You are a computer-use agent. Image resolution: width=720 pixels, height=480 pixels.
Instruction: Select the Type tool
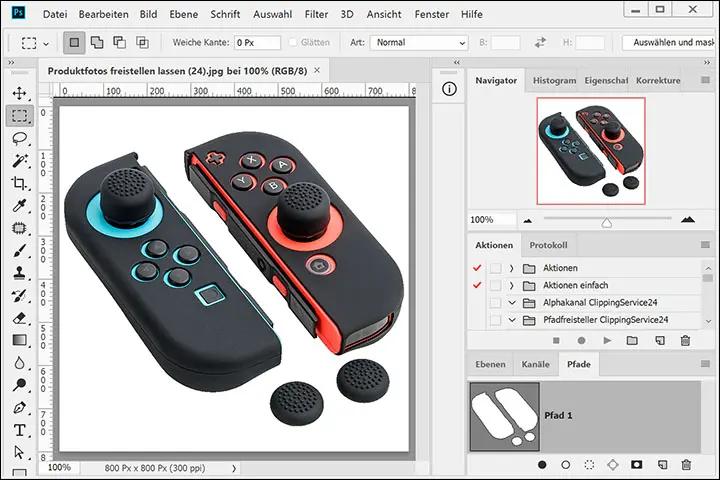pos(19,431)
